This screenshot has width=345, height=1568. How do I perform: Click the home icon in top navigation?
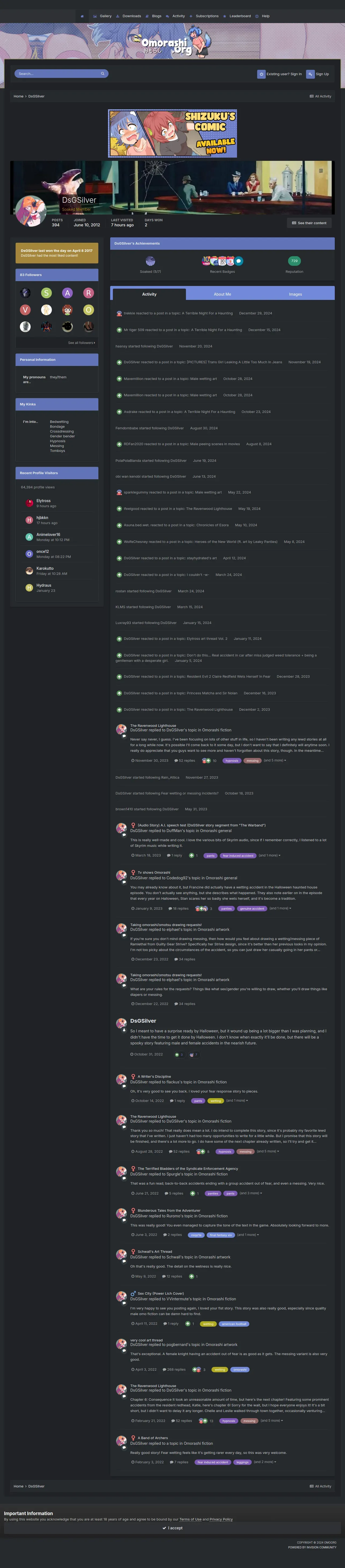82,16
